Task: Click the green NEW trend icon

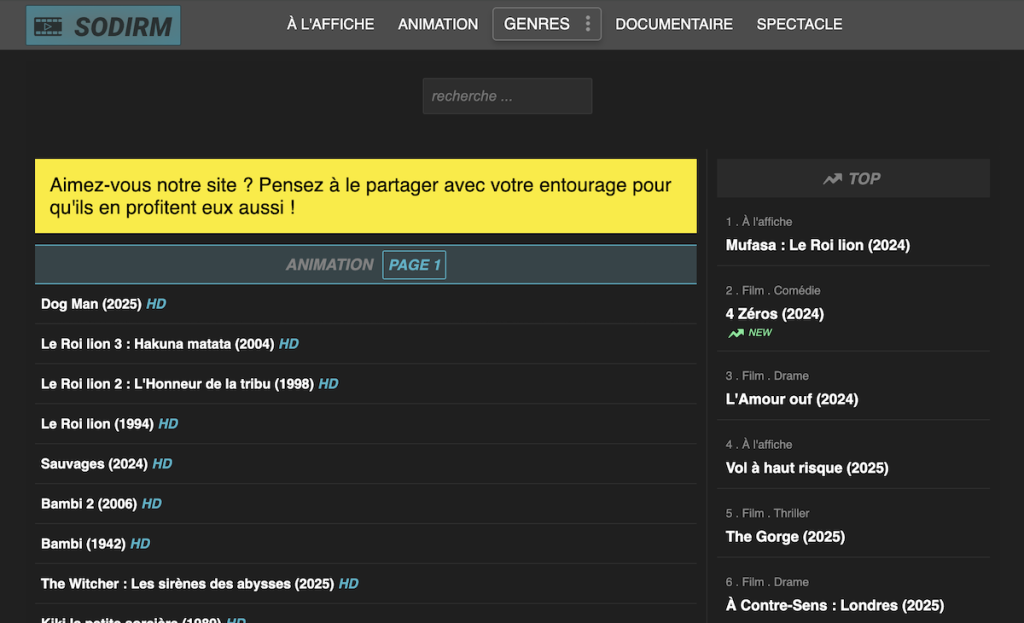Action: (736, 333)
